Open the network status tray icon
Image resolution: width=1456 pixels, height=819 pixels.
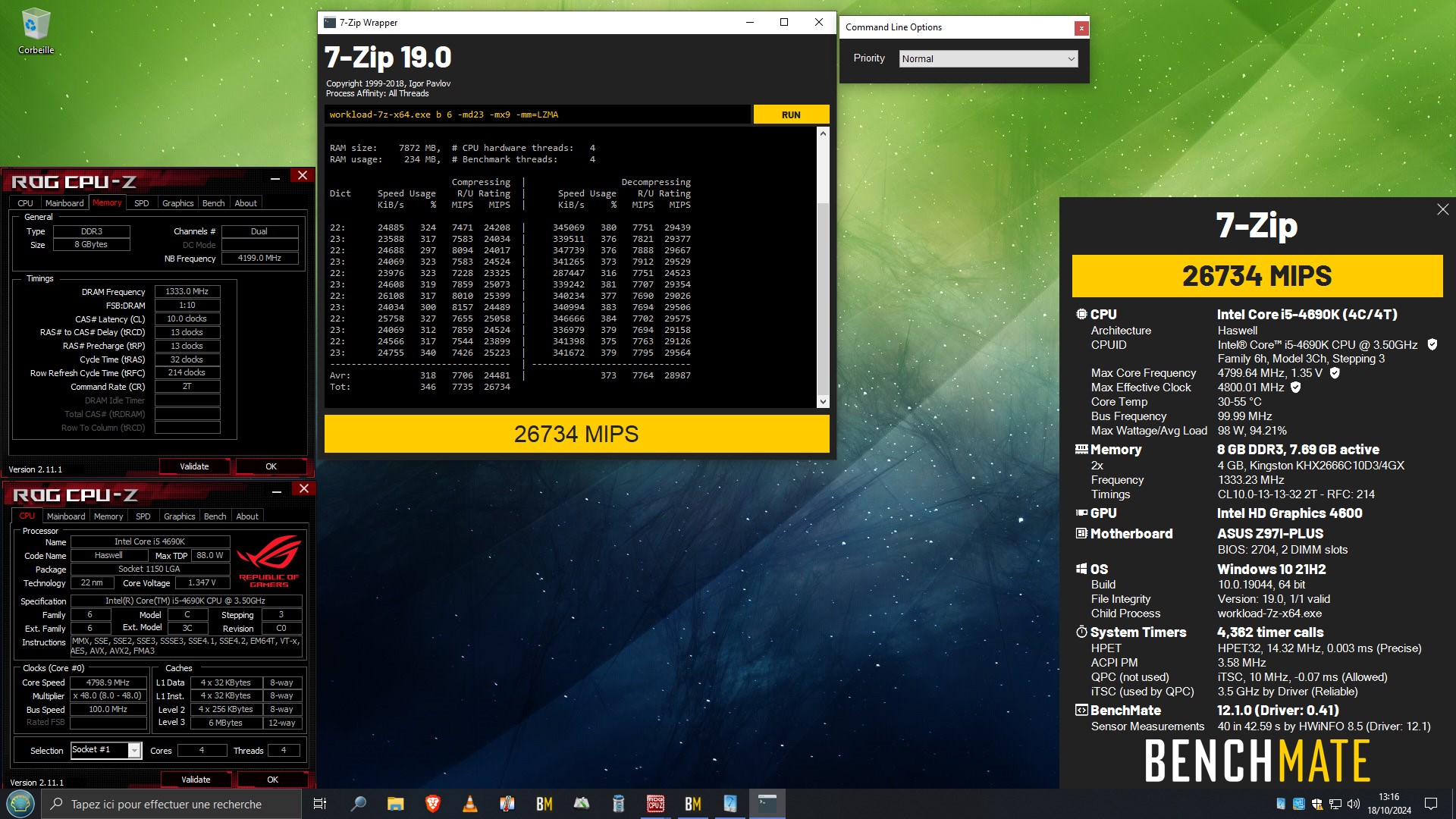1335,804
